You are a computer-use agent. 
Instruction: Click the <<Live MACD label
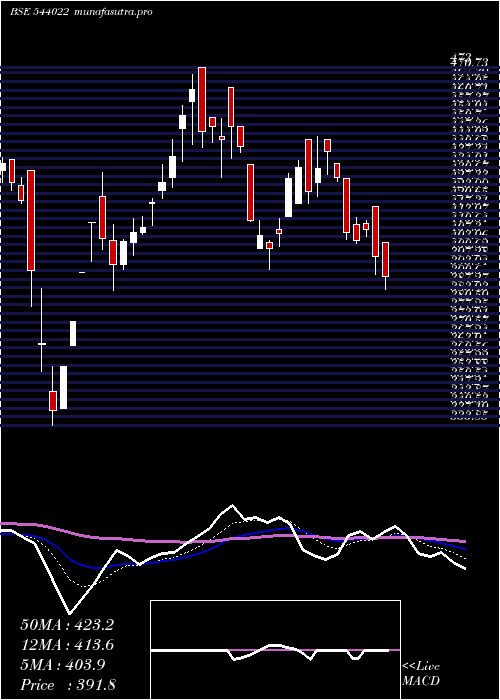pyautogui.click(x=421, y=674)
